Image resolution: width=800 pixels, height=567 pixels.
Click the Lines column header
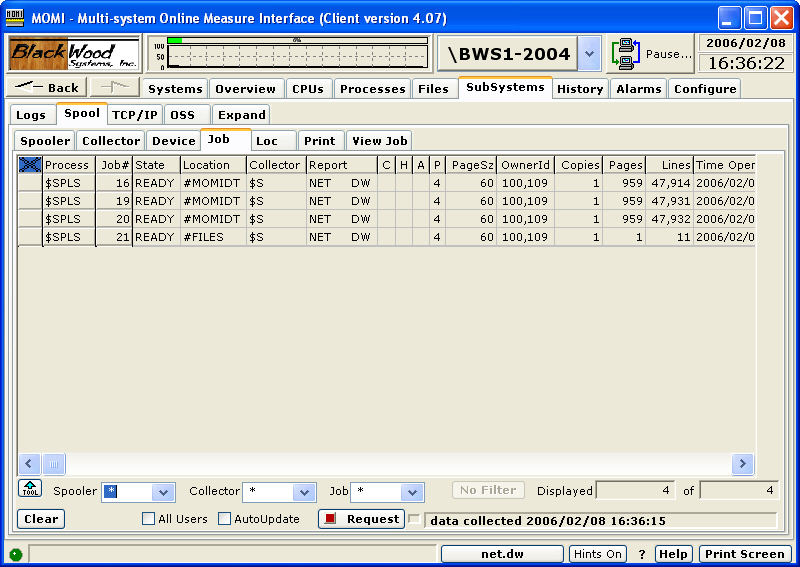(x=669, y=165)
